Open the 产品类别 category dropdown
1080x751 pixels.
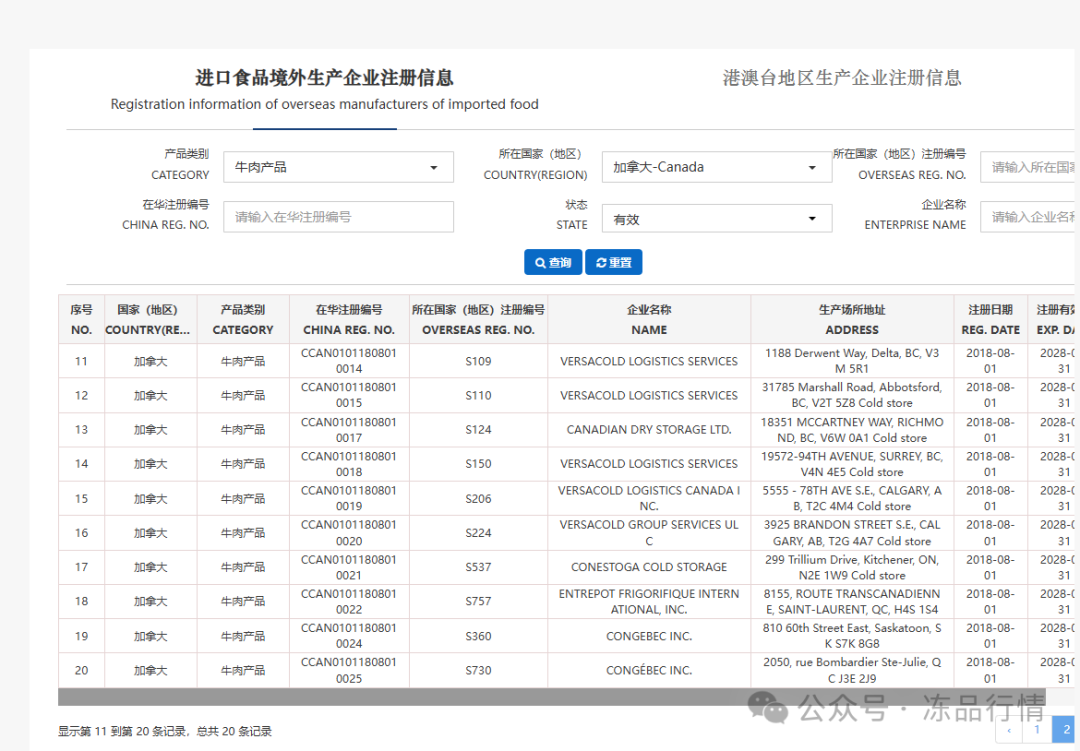(x=338, y=167)
